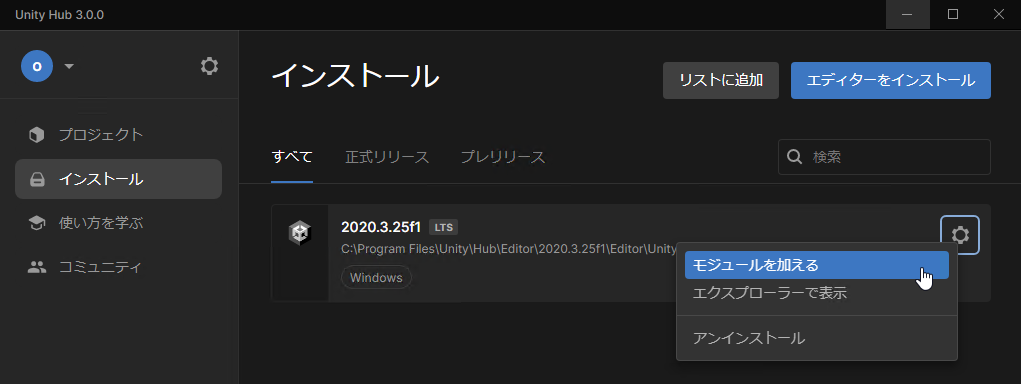Open the コミュニティ section
The height and width of the screenshot is (384, 1021).
coord(119,267)
